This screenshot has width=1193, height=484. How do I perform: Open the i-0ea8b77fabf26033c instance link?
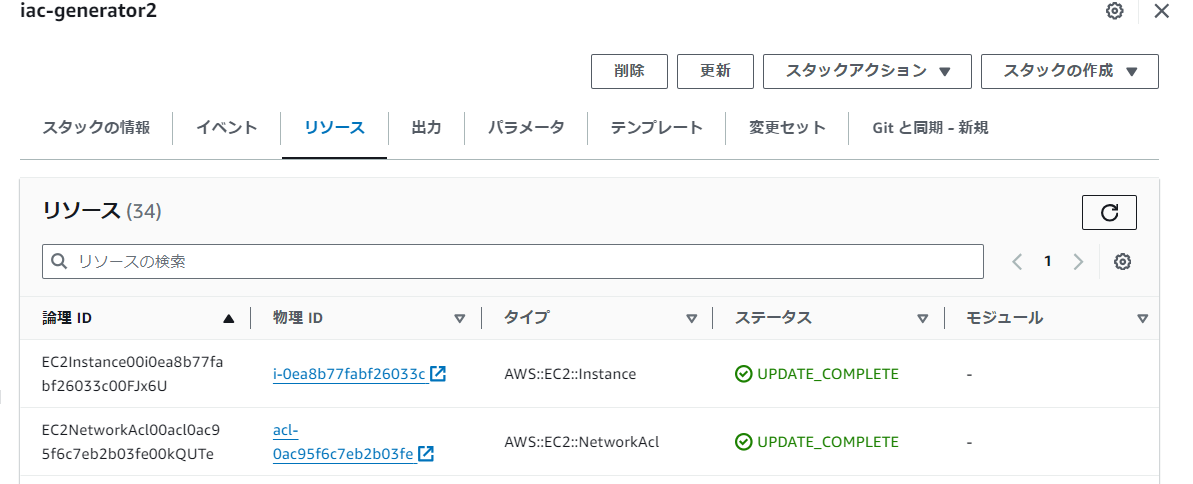349,375
